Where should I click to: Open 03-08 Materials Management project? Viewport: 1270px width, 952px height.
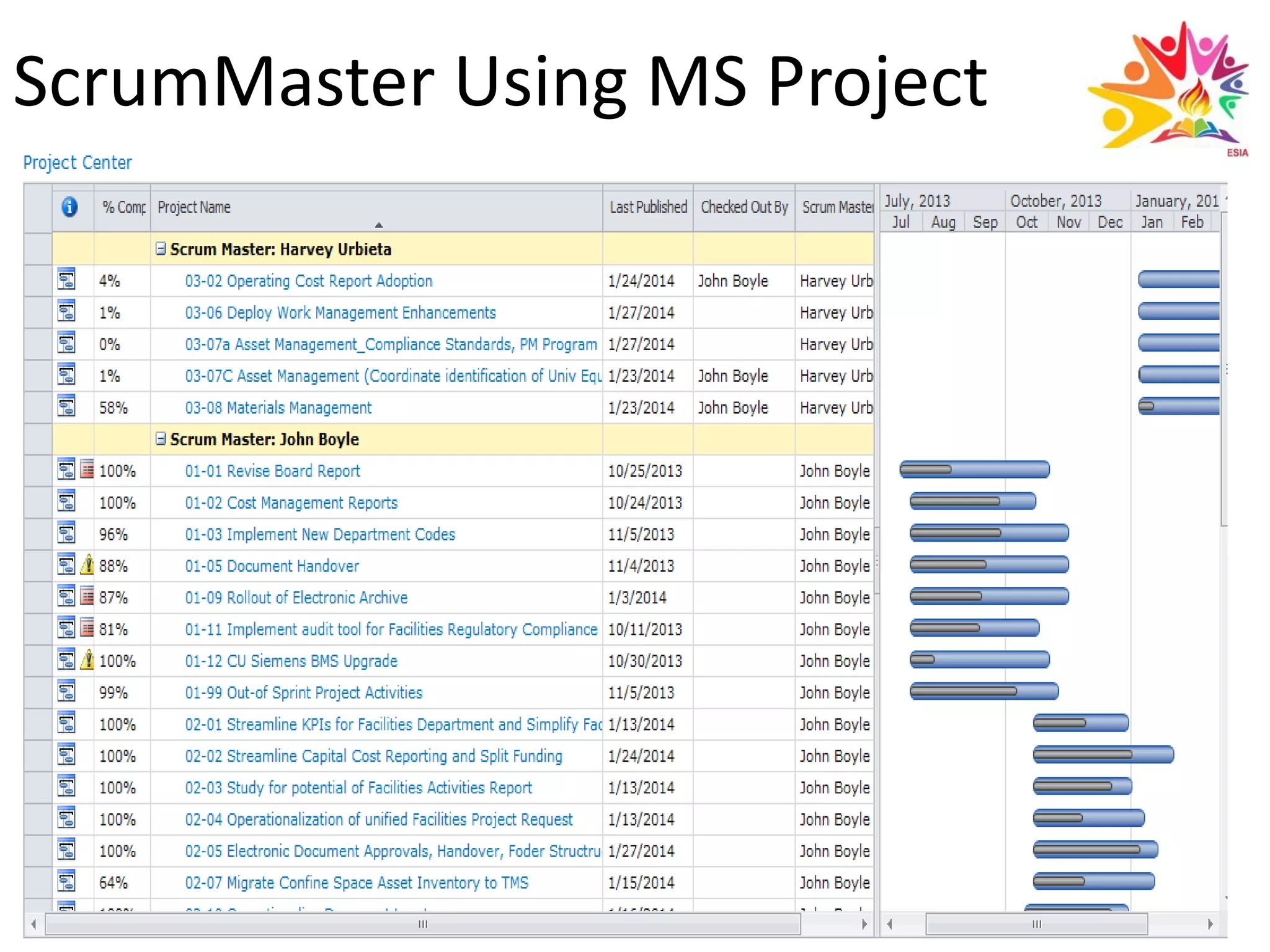pyautogui.click(x=278, y=407)
